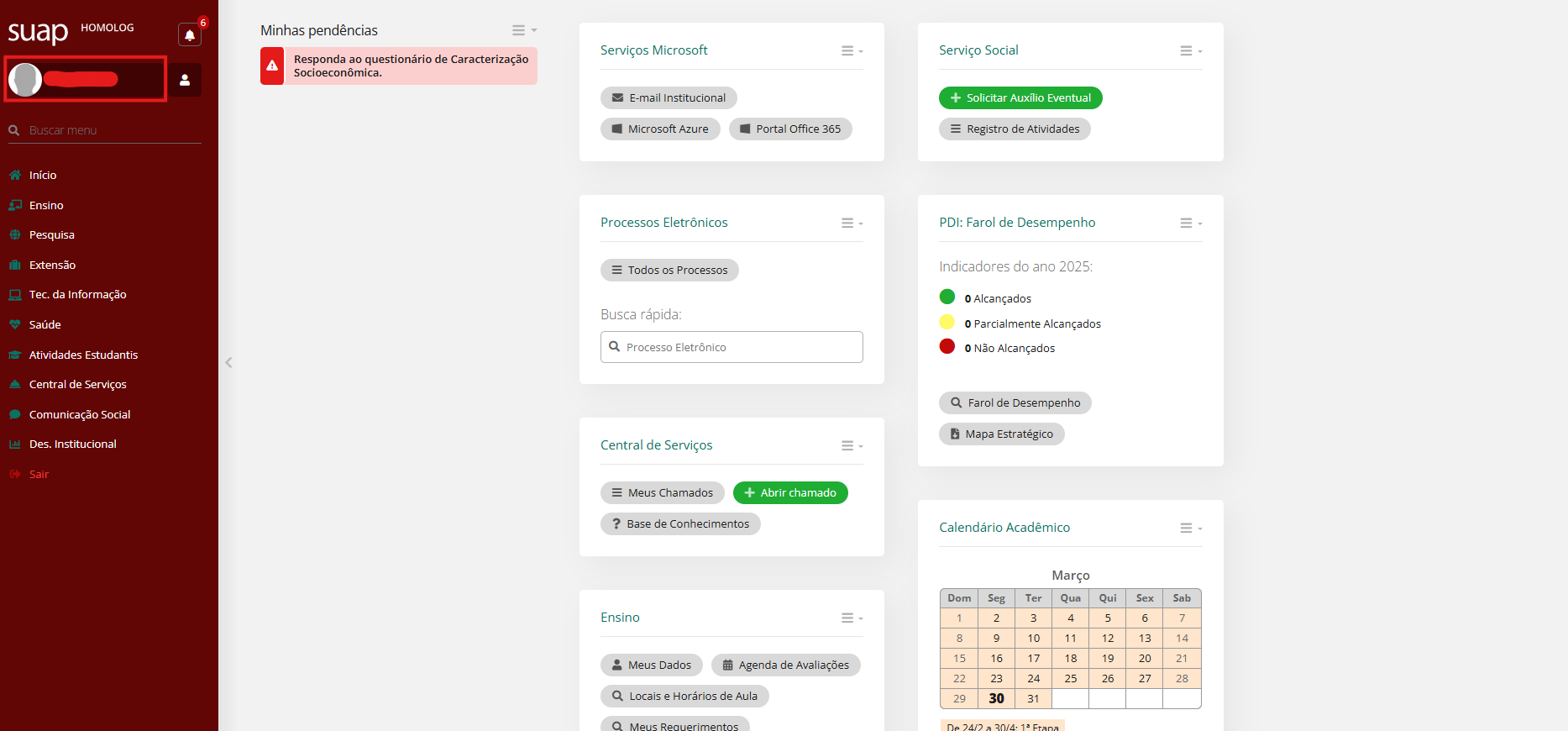Click the Buscar menu search field

tap(109, 130)
